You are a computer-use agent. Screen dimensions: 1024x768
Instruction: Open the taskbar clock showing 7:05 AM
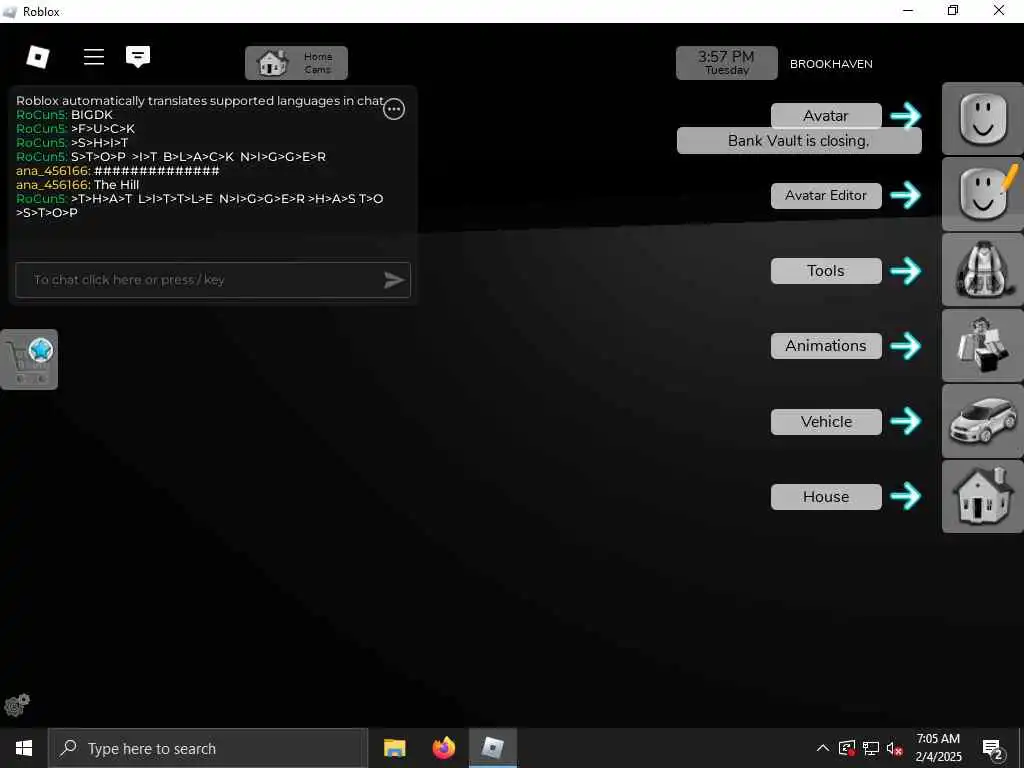coord(938,748)
